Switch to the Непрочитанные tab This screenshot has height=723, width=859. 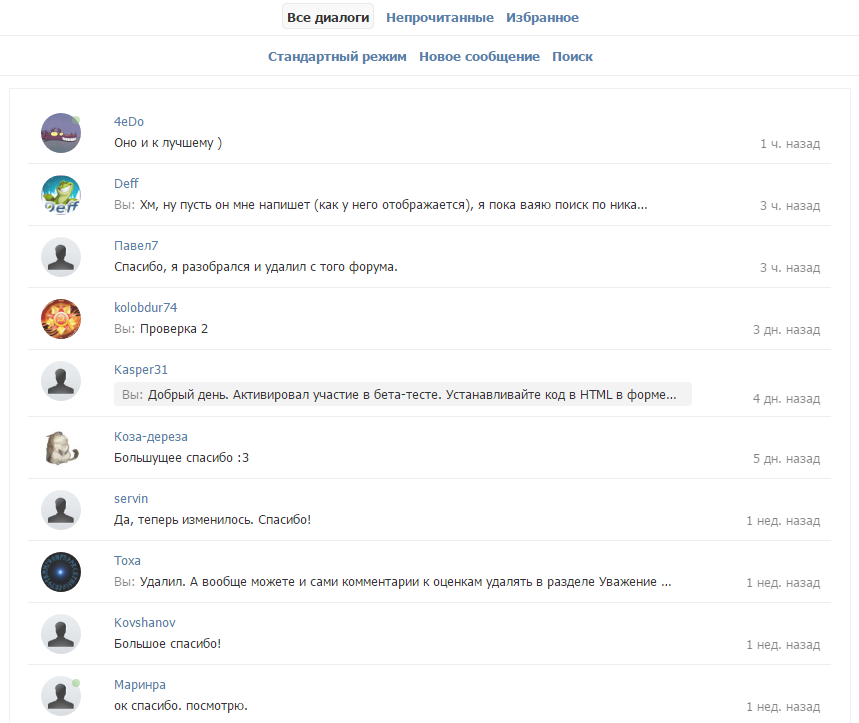[x=440, y=18]
